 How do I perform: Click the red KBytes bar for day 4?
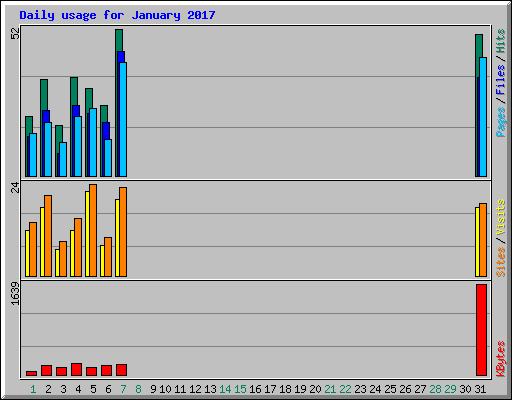(76, 370)
